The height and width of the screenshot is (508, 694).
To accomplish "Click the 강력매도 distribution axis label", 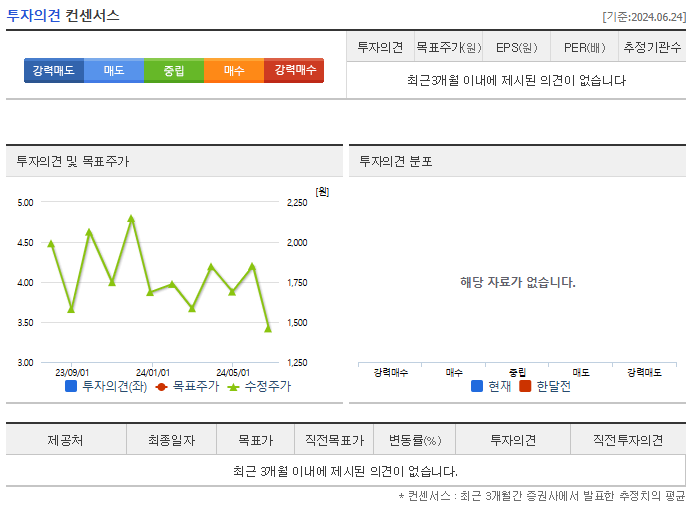I will coord(644,372).
